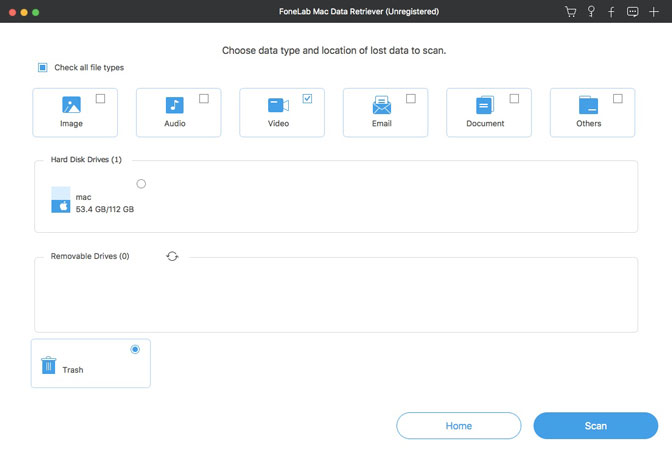Click the Email envelope icon
Image resolution: width=672 pixels, height=454 pixels.
(x=381, y=105)
